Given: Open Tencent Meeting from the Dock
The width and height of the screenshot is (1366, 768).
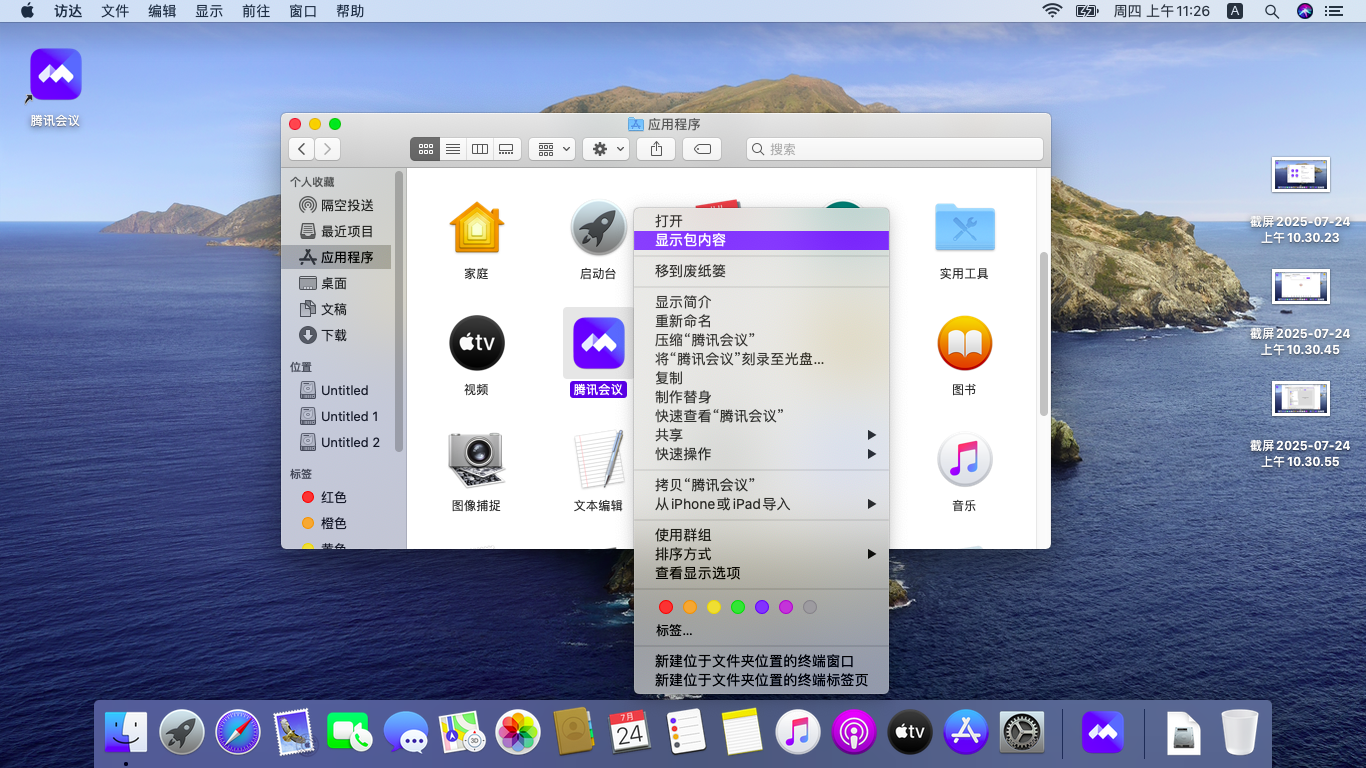Looking at the screenshot, I should click(x=1103, y=733).
